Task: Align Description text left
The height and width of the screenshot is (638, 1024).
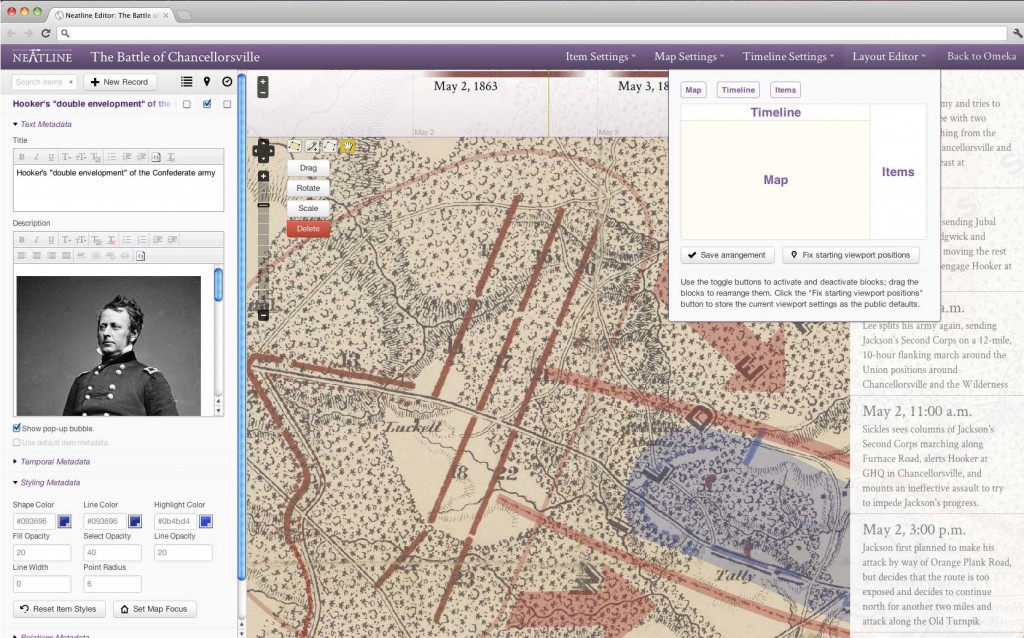Action: (22, 255)
